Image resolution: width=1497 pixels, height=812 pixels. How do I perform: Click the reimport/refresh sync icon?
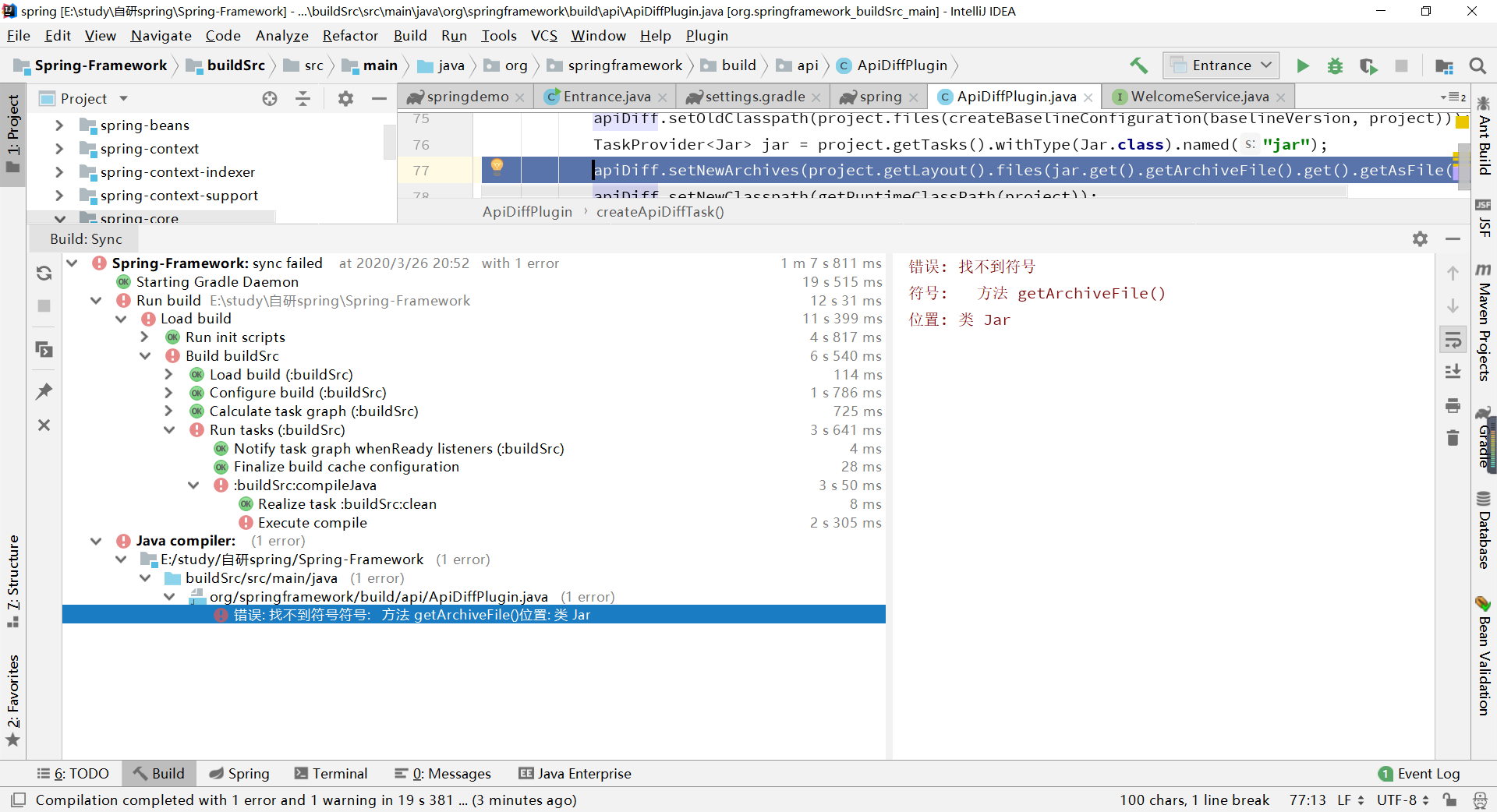coord(44,273)
